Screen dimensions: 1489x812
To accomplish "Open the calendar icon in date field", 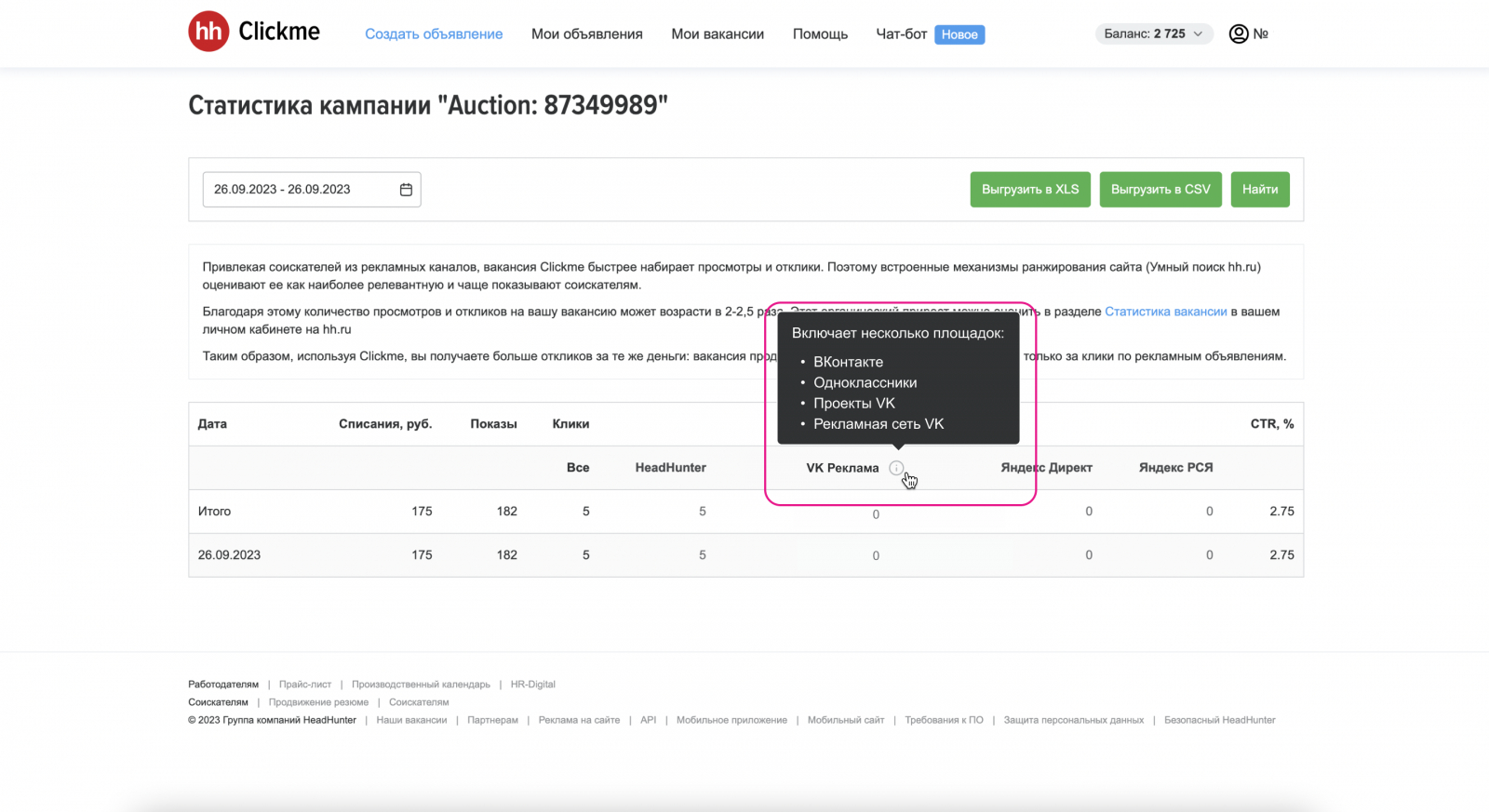I will pyautogui.click(x=406, y=190).
